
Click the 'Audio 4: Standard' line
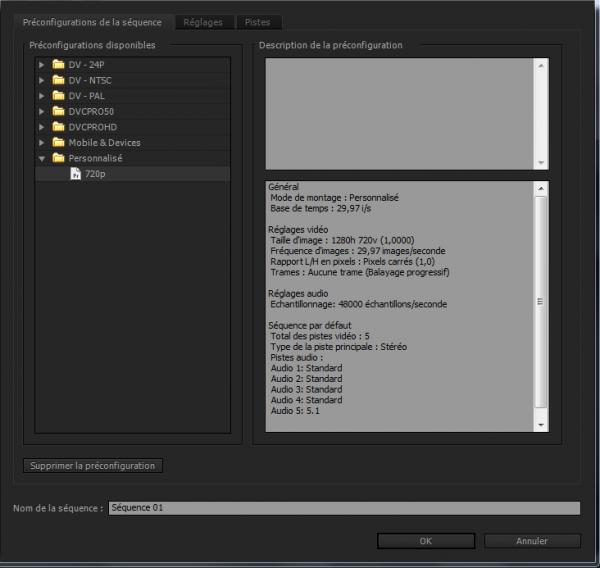[307, 400]
